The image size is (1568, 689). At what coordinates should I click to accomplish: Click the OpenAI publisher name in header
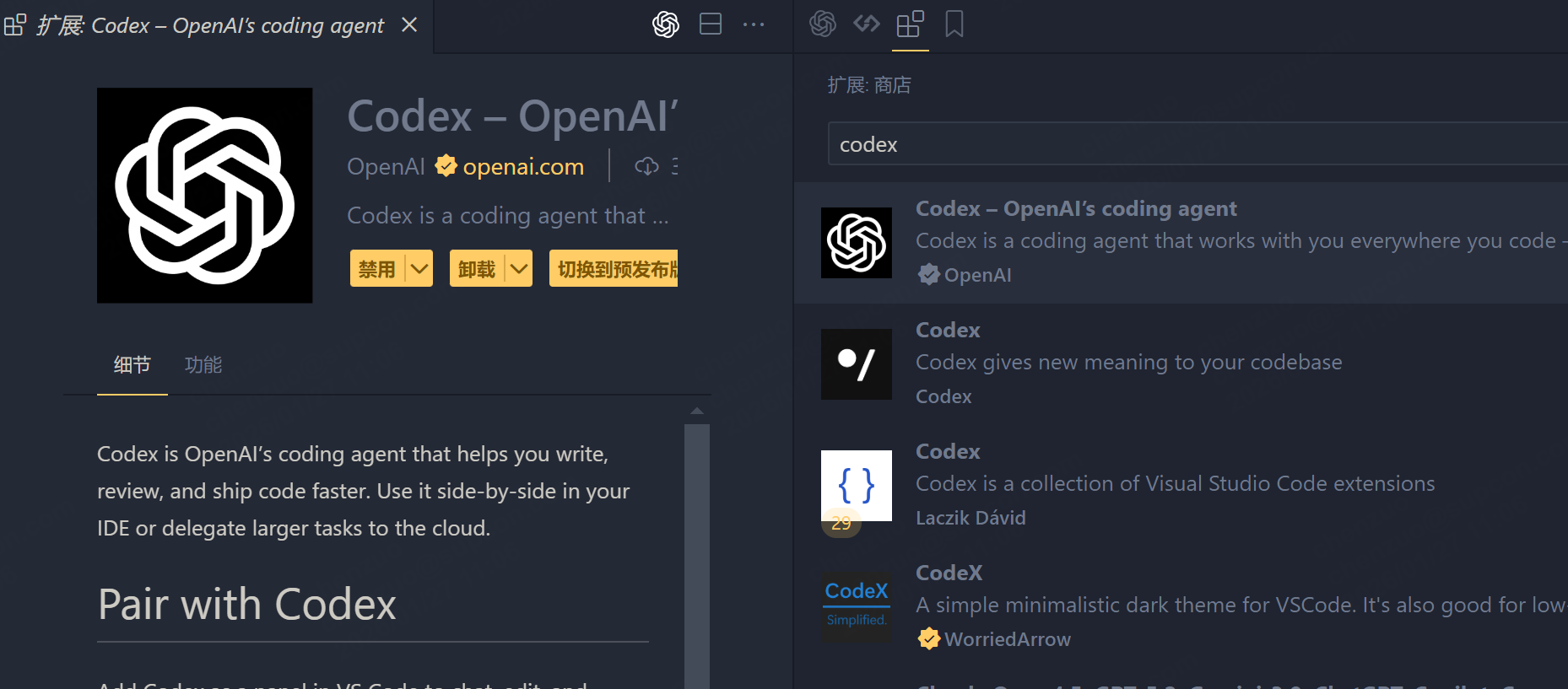point(386,166)
